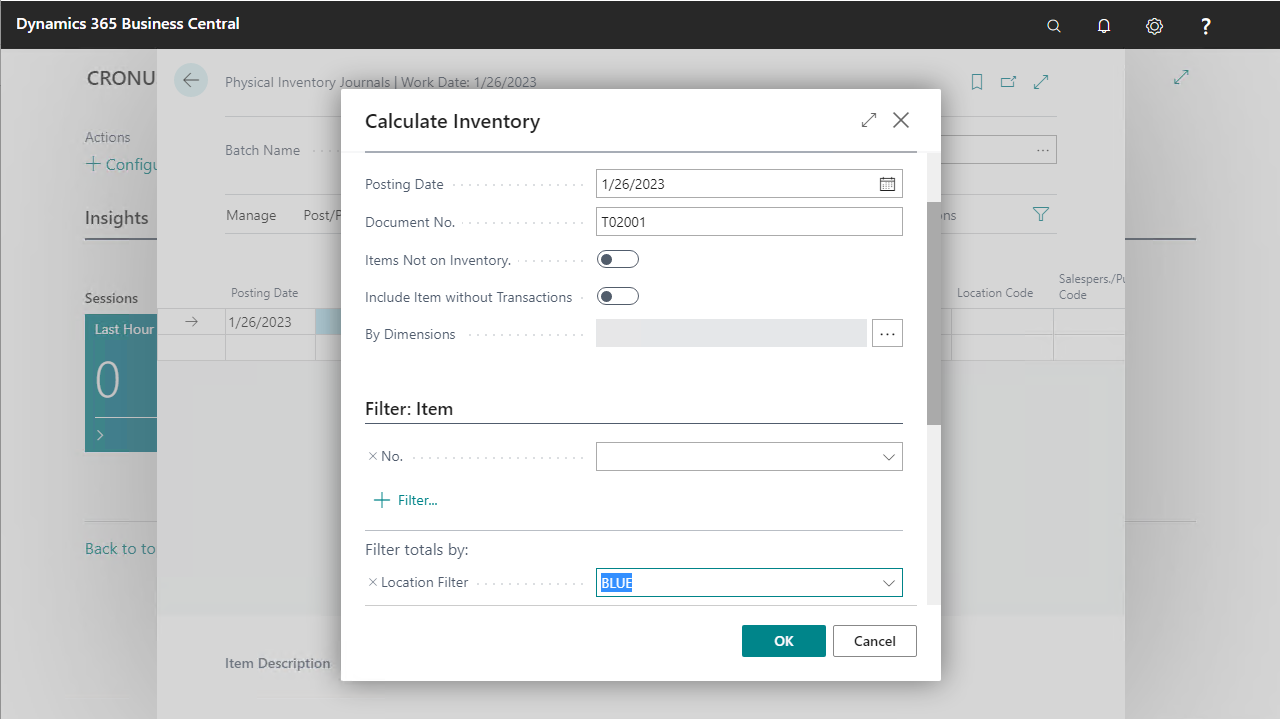Click Dynamics 365 Business Central title
Viewport: 1280px width, 720px height.
[x=128, y=23]
